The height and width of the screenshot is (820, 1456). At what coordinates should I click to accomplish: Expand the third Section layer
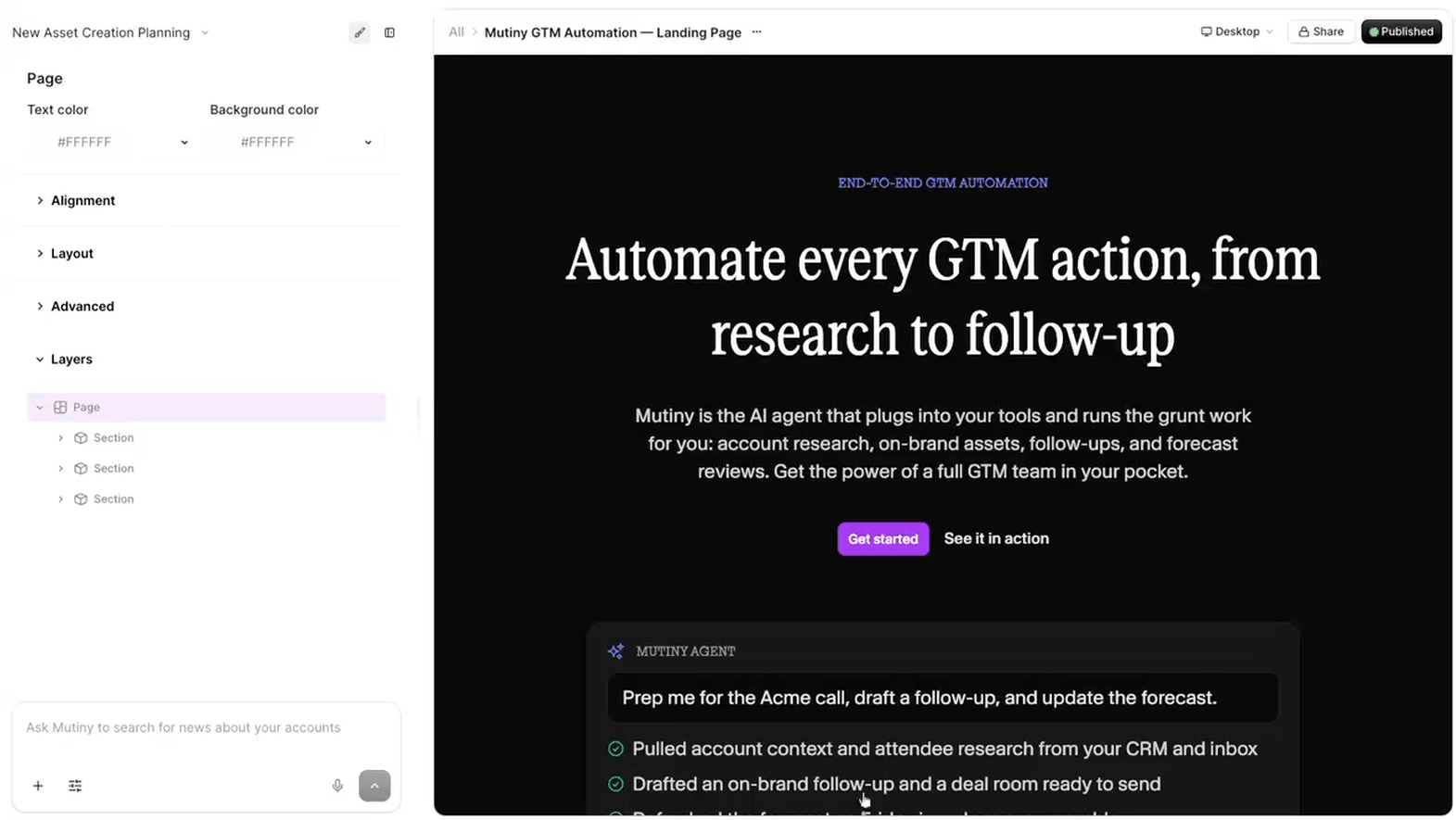tap(61, 498)
